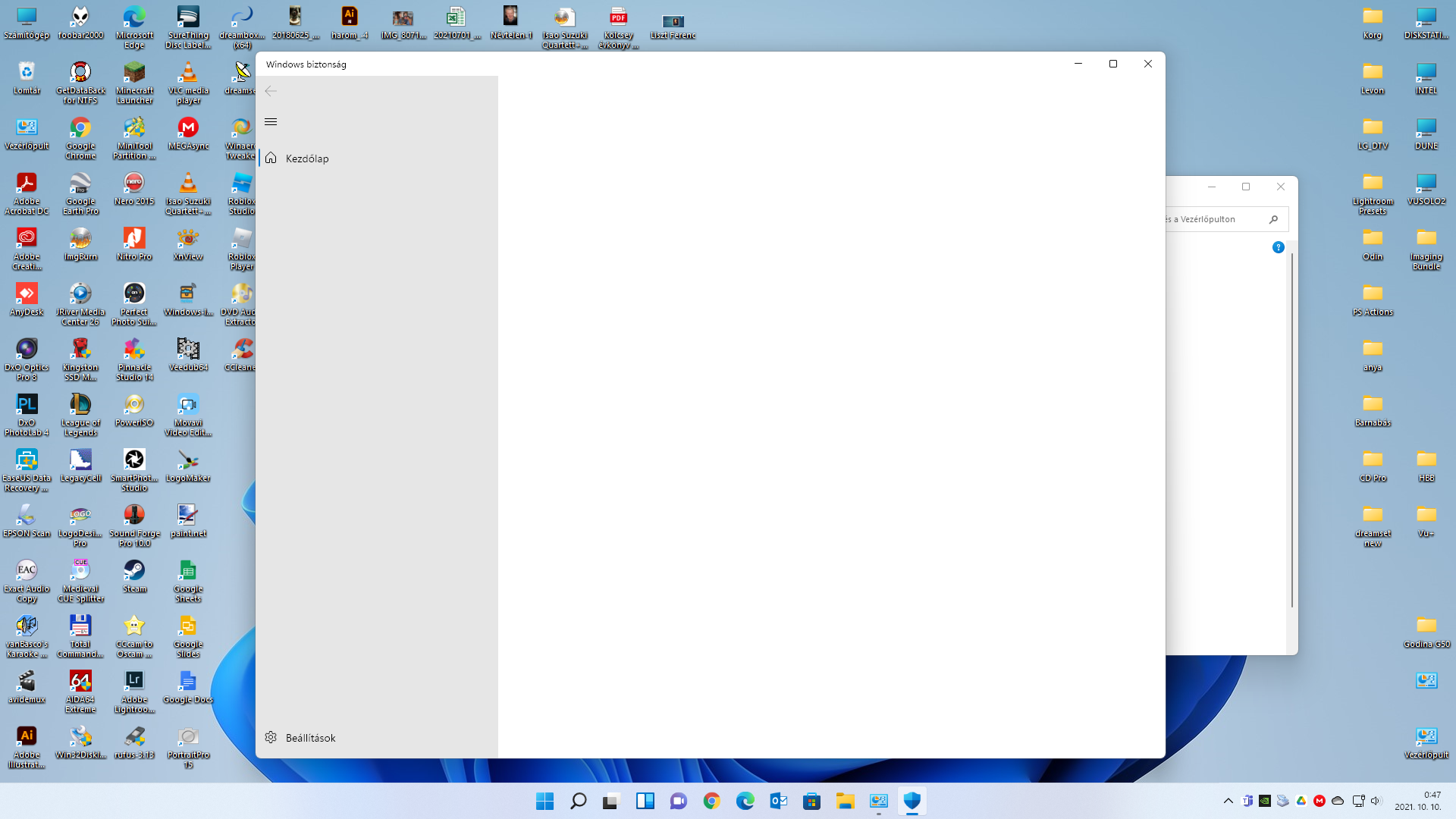
Task: Click the back arrow in Windows biztonság
Action: pyautogui.click(x=271, y=91)
